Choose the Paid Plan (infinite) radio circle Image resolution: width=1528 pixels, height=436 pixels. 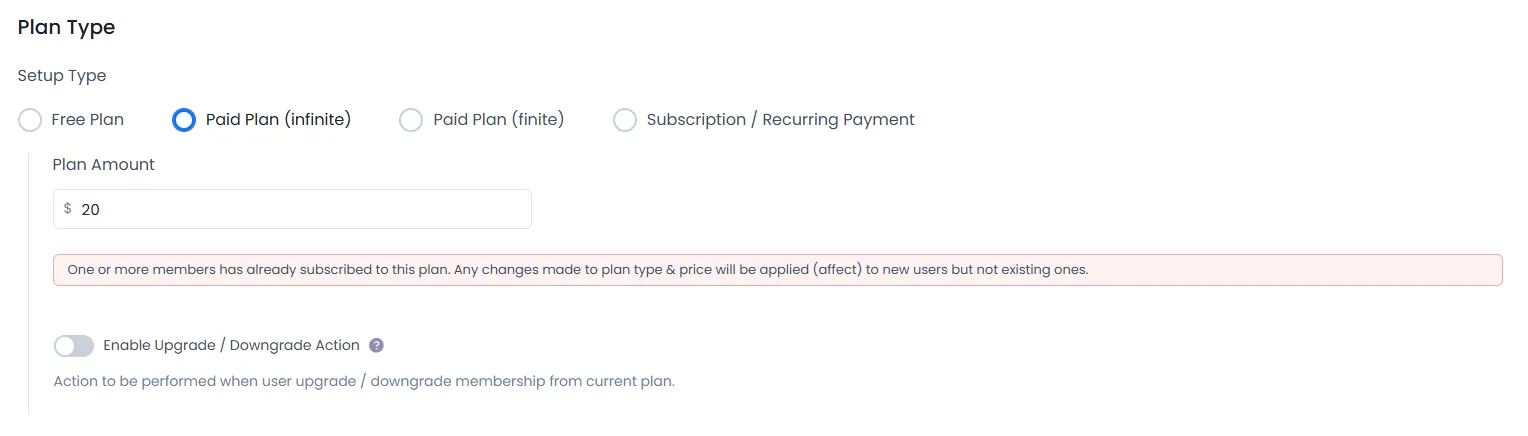point(184,120)
